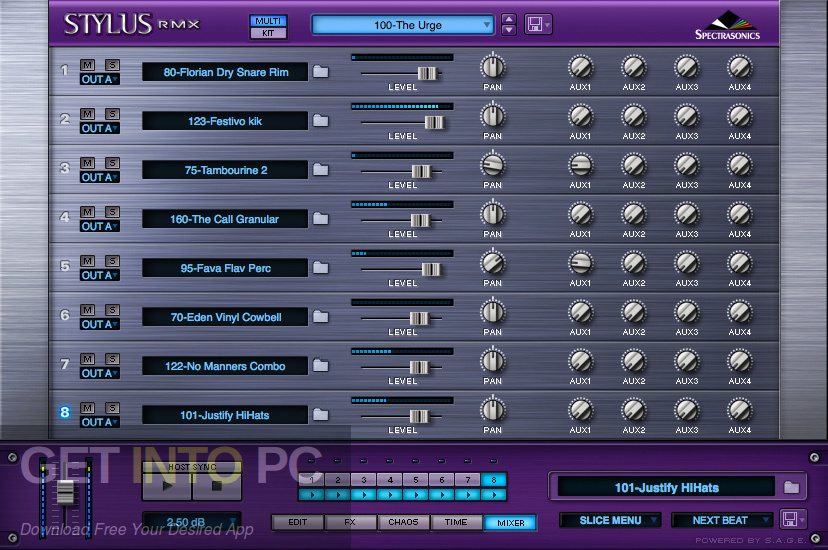The image size is (828, 550).
Task: Switch to the FX page
Action: (350, 522)
